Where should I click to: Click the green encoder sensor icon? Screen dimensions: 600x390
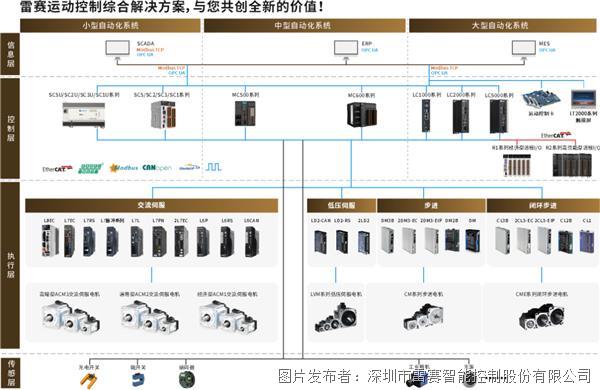click(187, 379)
